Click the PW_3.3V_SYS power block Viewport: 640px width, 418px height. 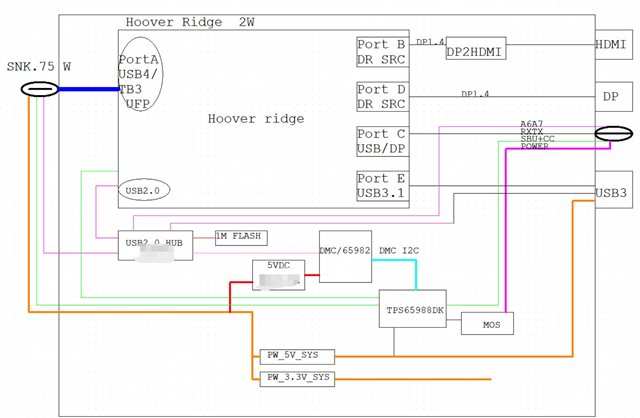[297, 379]
